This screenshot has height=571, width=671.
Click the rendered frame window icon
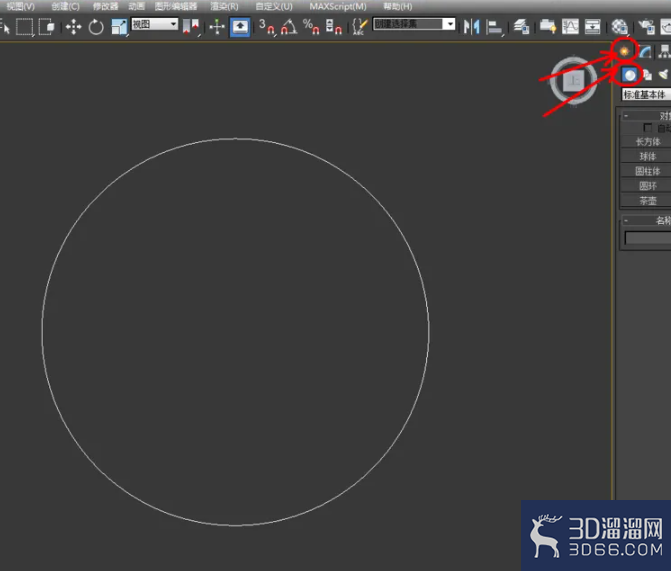point(666,27)
